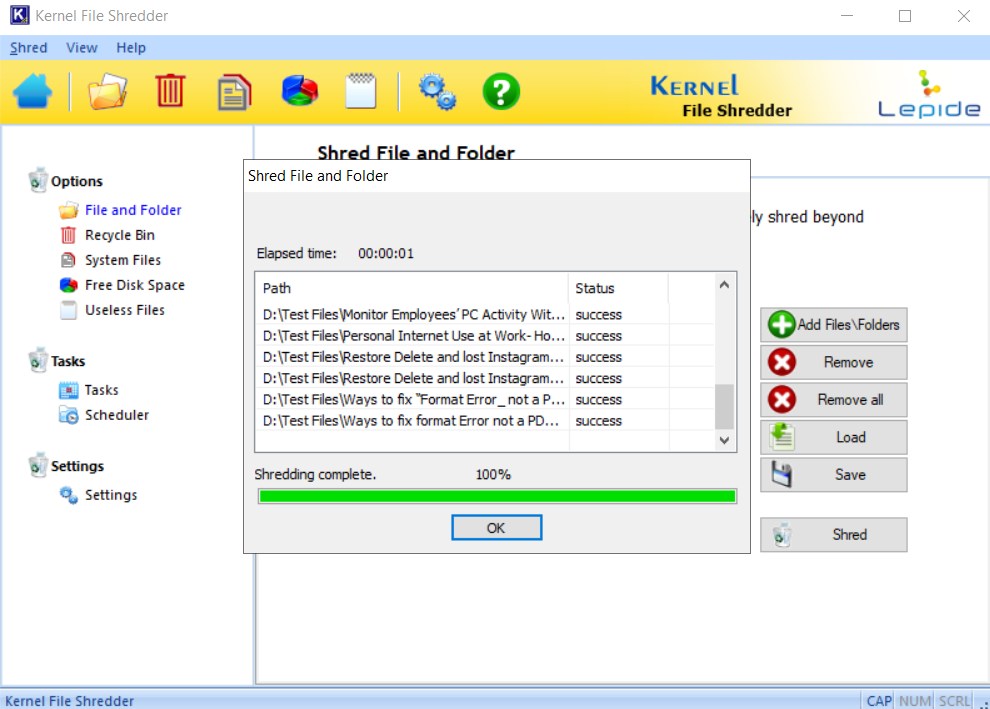Select Personal Internet Use at Work row
Screen dimensions: 990x709
coord(485,336)
